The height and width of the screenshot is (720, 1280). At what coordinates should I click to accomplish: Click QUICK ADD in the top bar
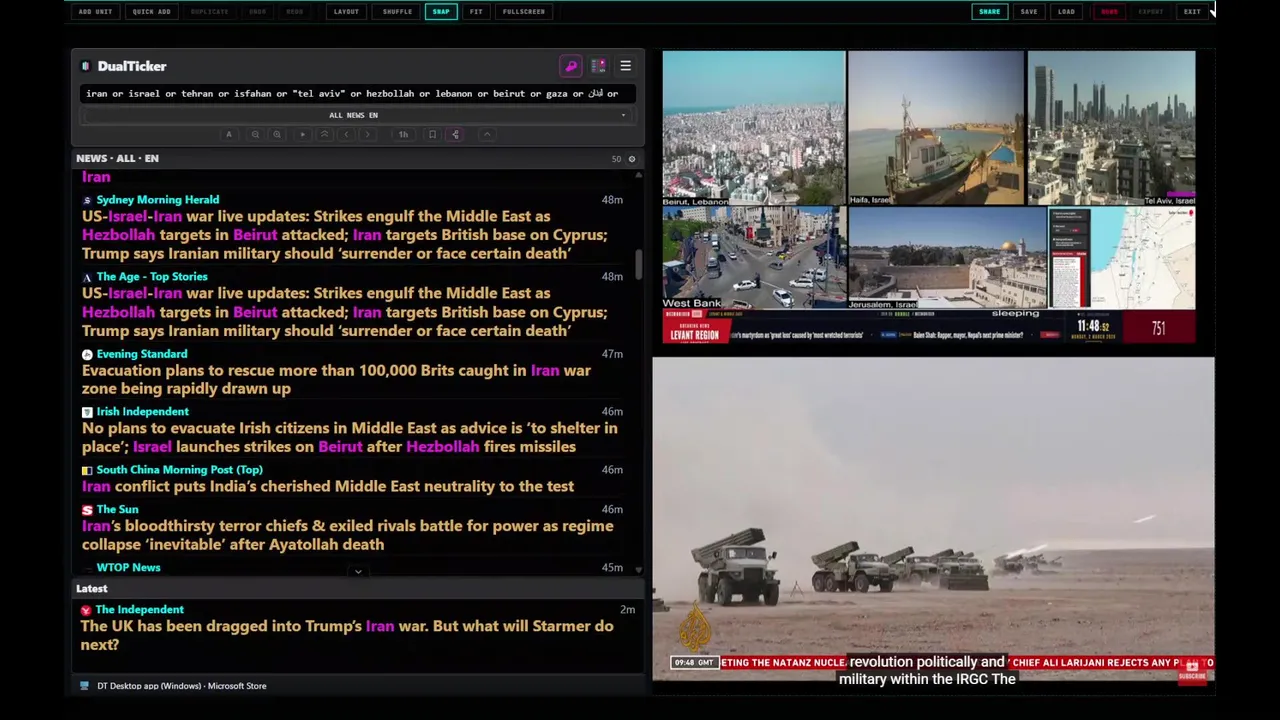coord(151,12)
